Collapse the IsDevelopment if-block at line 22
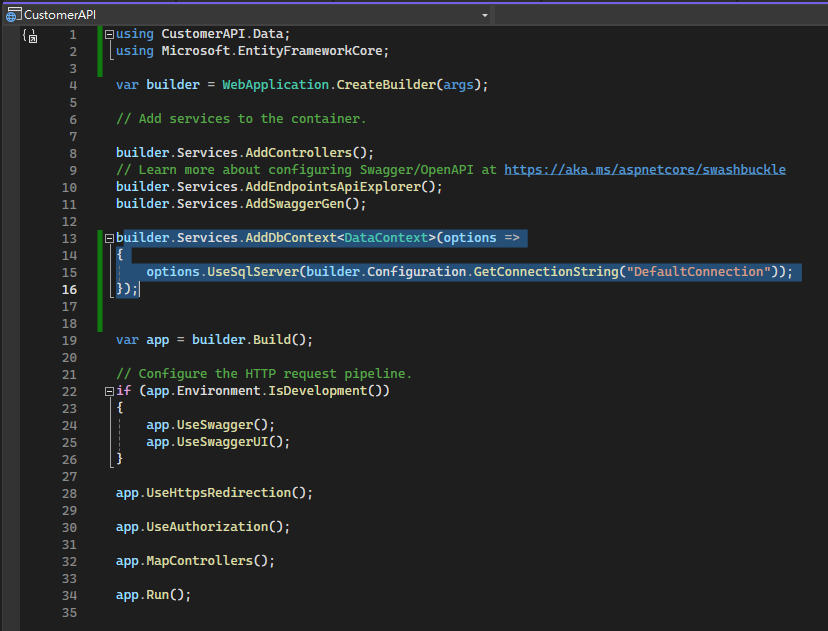 pyautogui.click(x=109, y=391)
